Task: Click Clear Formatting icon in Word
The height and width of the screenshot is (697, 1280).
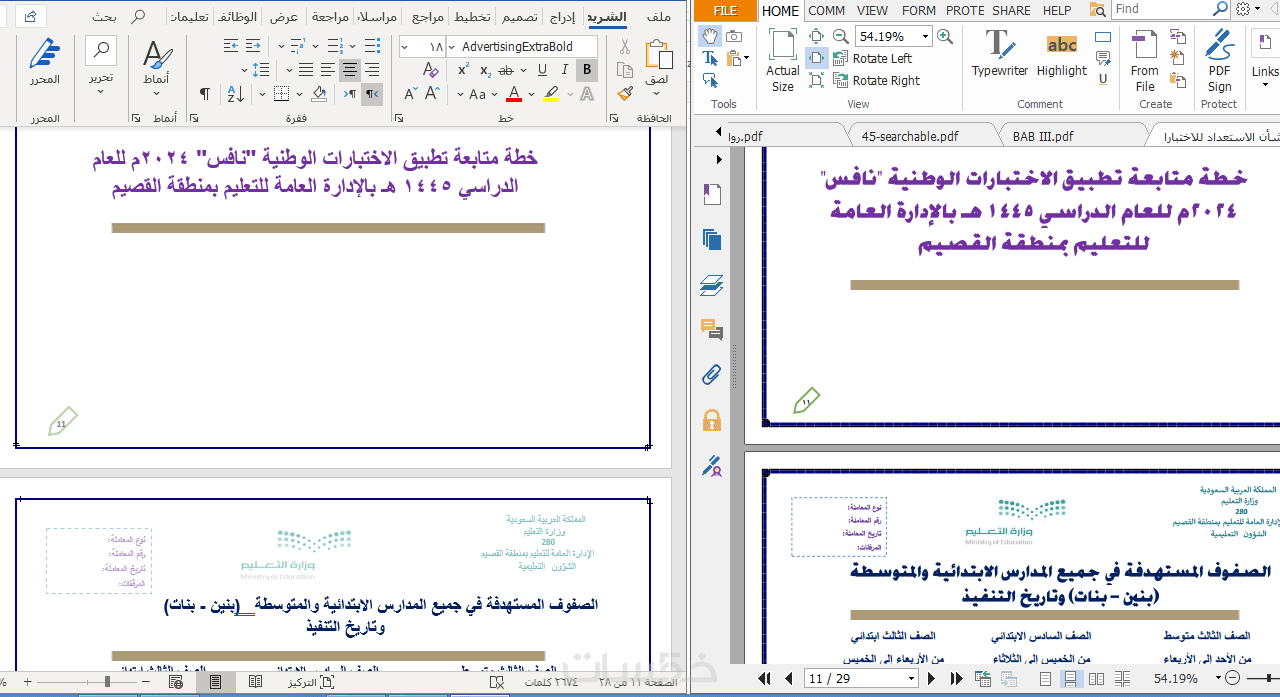Action: (431, 70)
